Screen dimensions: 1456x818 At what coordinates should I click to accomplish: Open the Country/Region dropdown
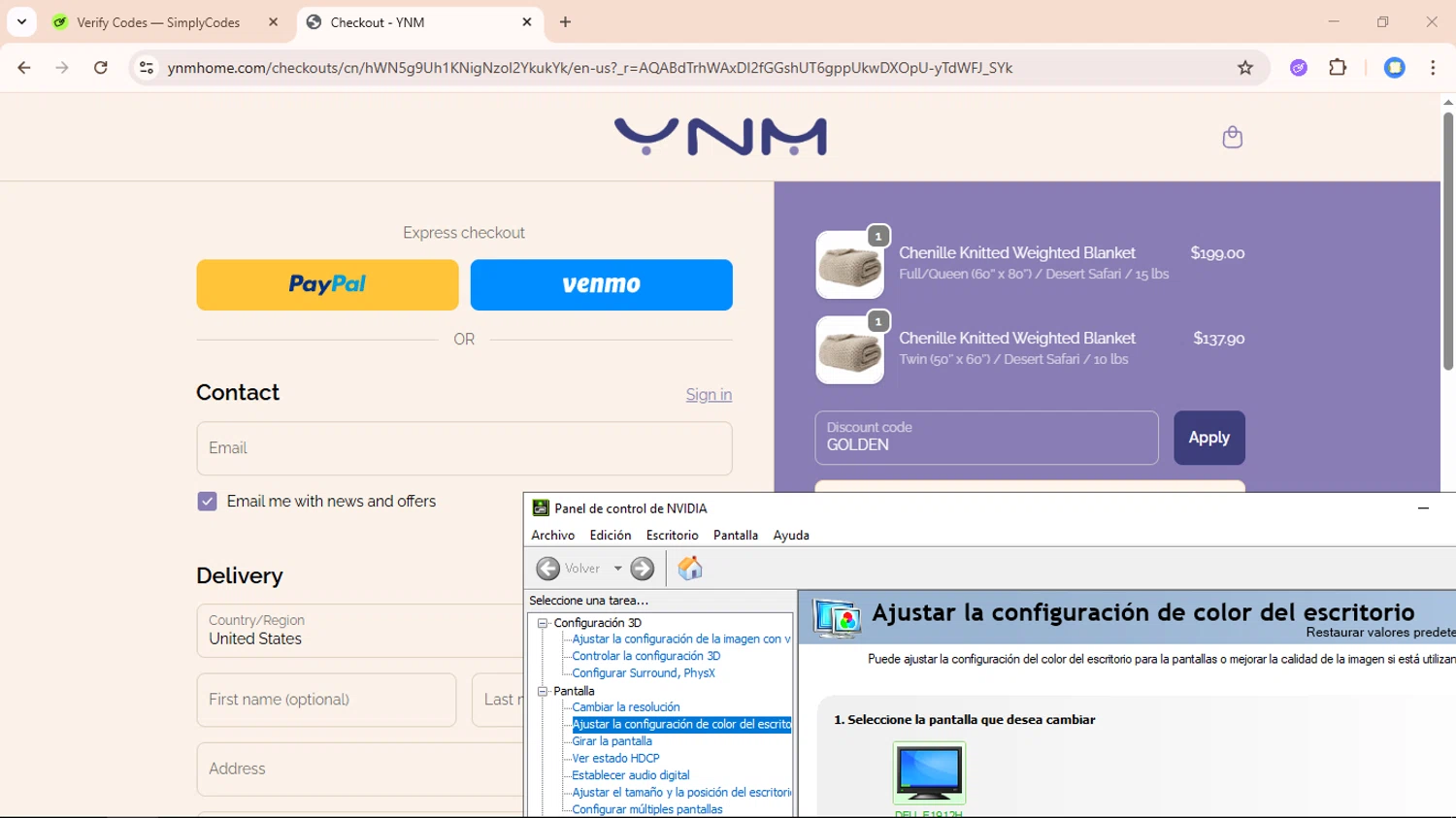(361, 631)
